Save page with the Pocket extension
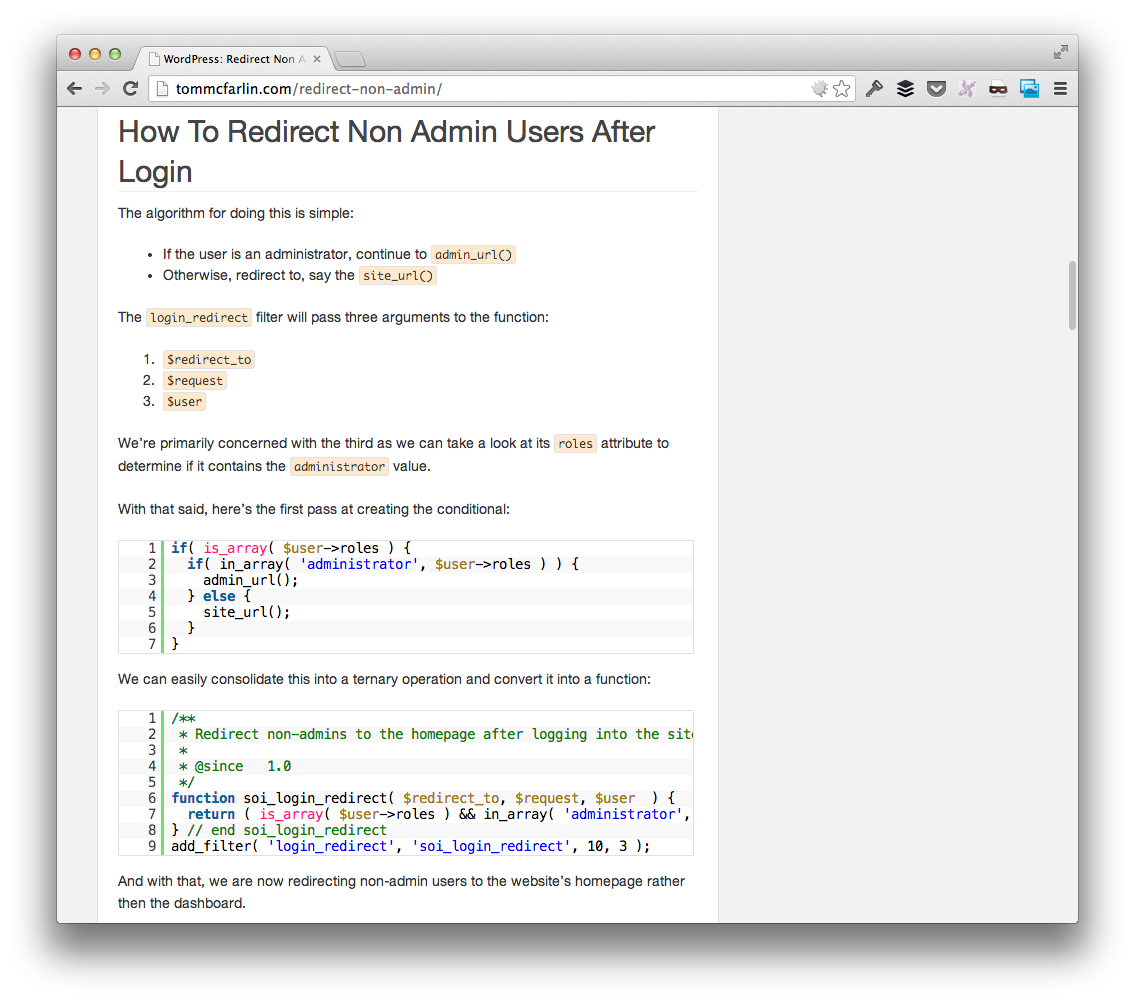Screen dimensions: 1135x1002 pyautogui.click(x=936, y=89)
